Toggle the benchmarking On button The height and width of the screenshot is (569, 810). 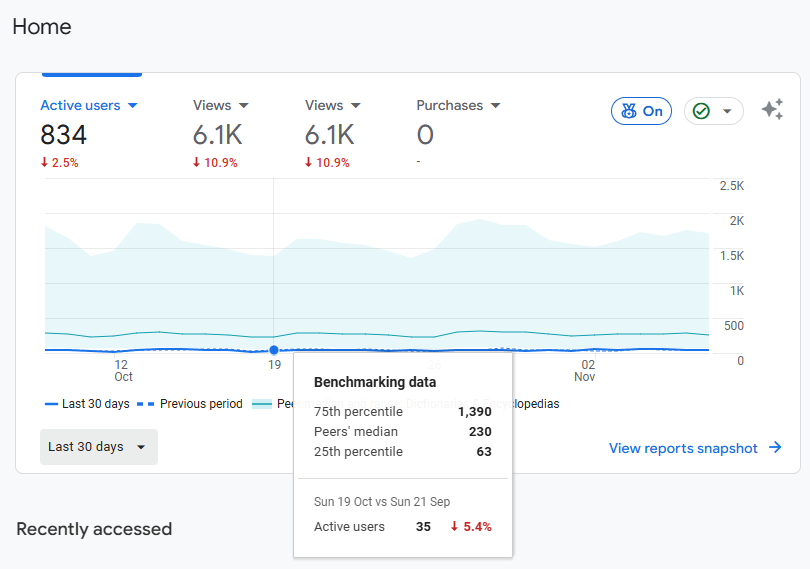click(641, 111)
